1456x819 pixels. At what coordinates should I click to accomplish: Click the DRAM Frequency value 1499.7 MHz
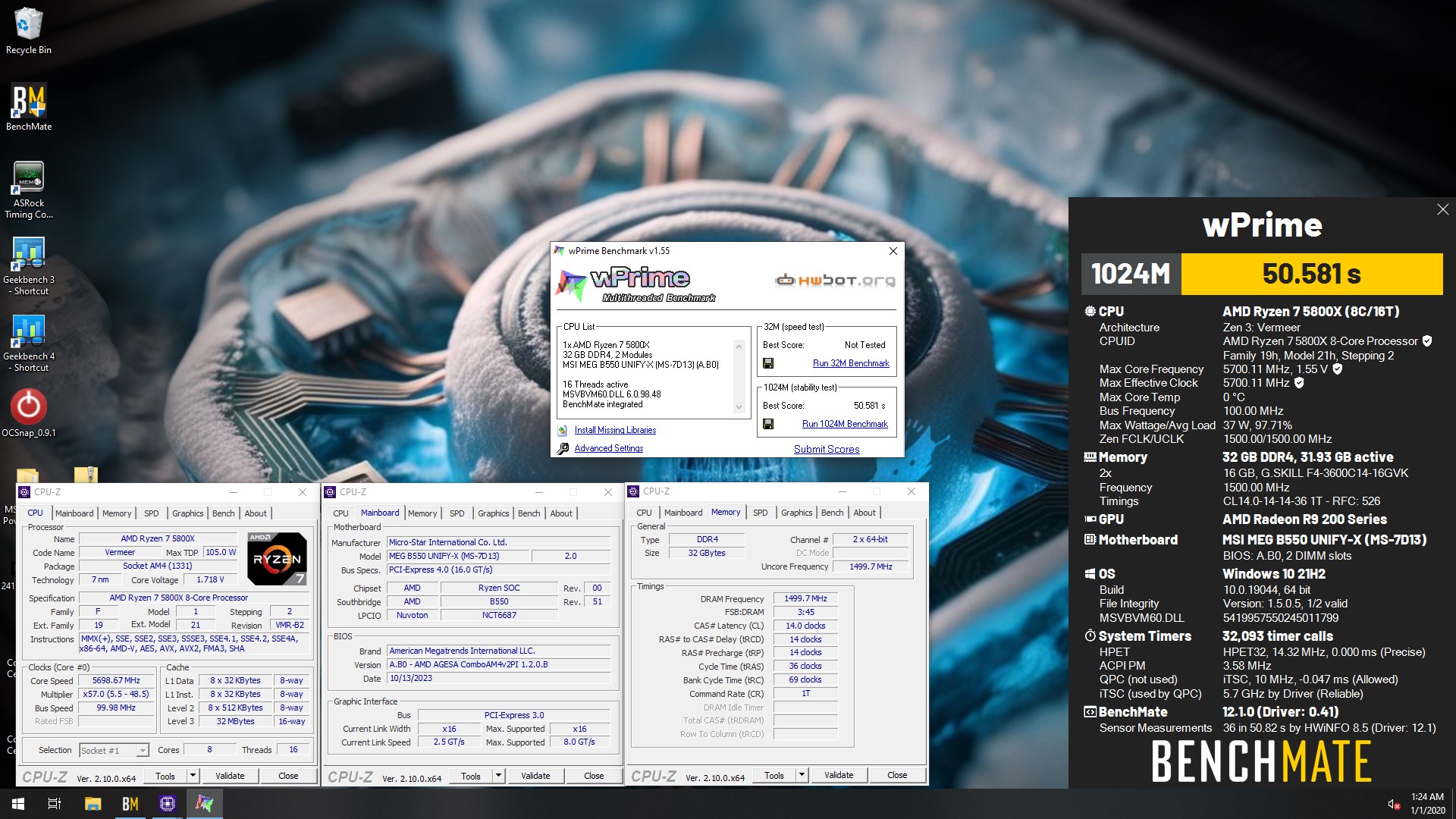[805, 598]
